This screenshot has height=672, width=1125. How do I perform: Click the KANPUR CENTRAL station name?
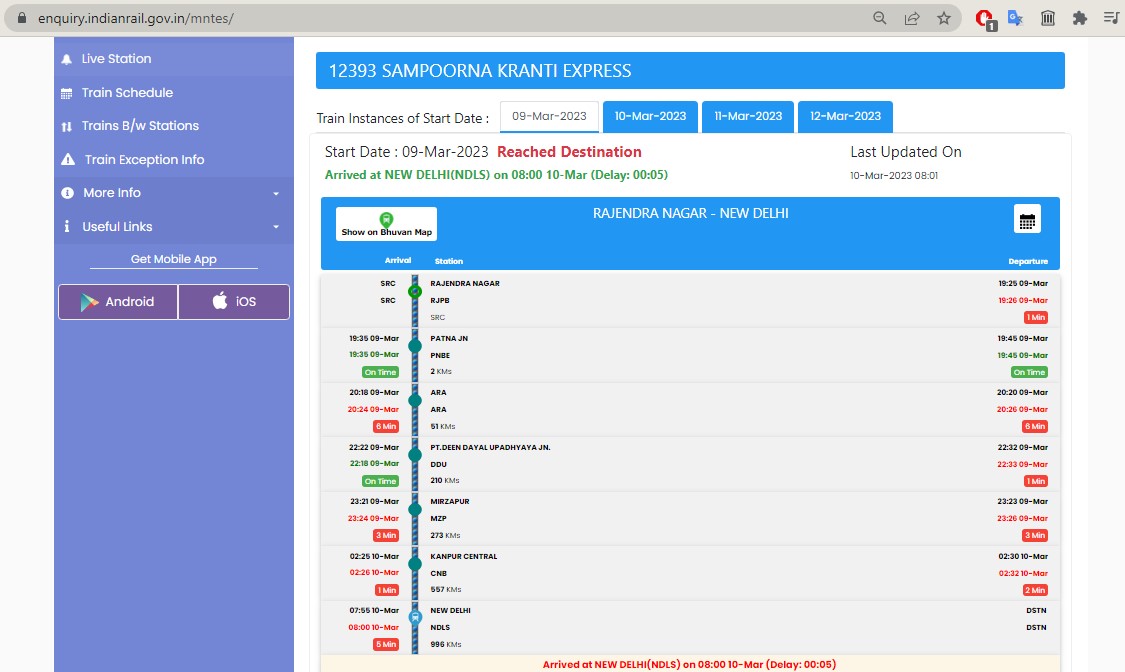(463, 557)
